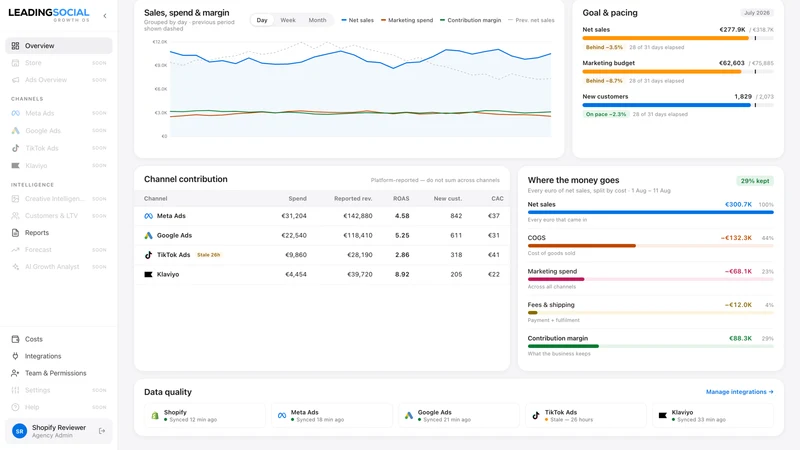Click the Shopify data quality card
The height and width of the screenshot is (450, 800).
[205, 415]
